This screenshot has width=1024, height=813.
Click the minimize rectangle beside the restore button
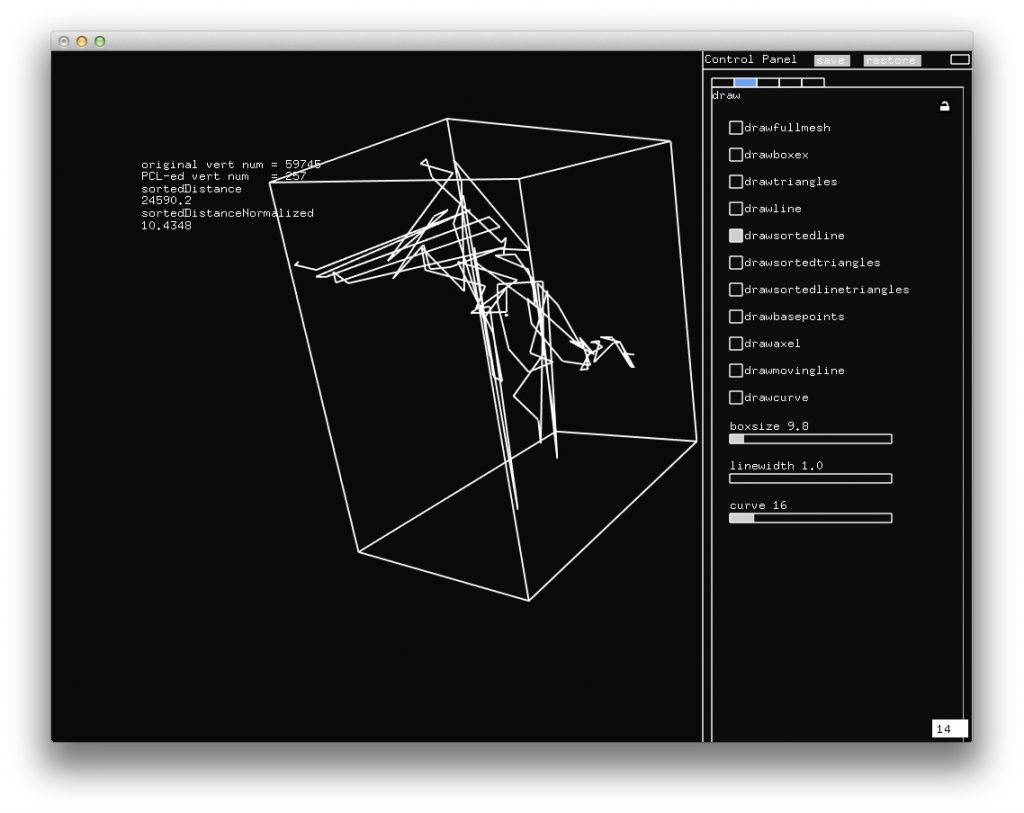click(959, 60)
